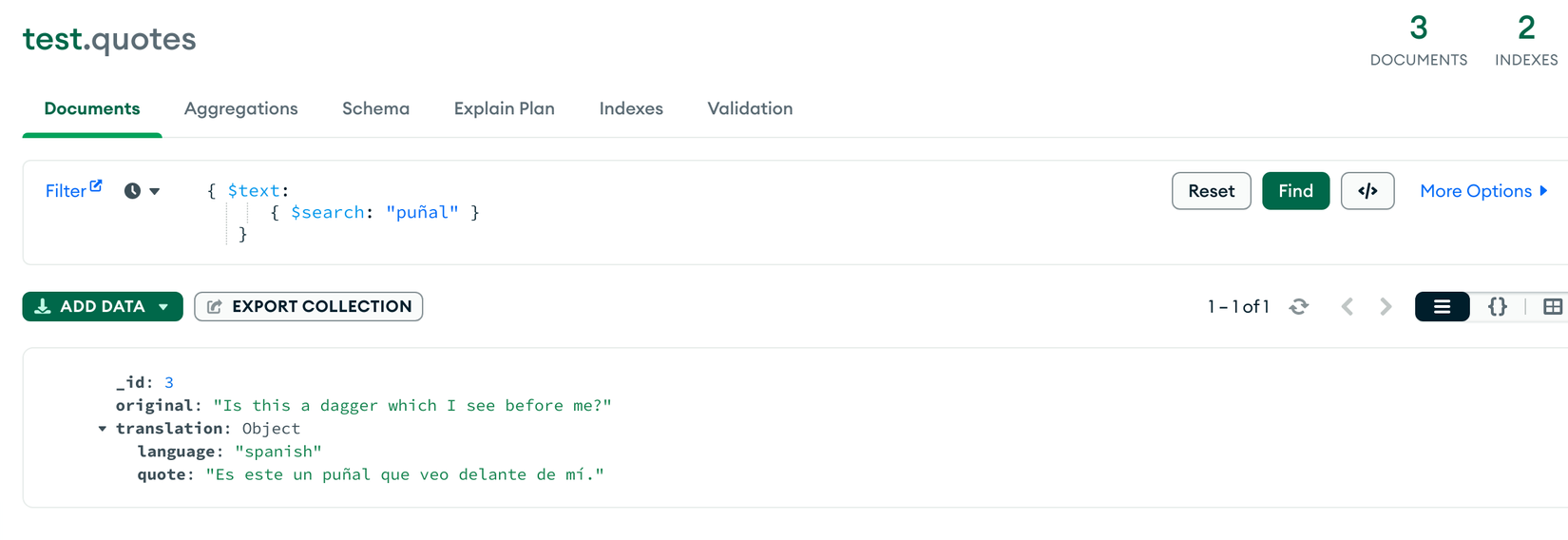Collapse the translation object field
The height and width of the screenshot is (540, 1568).
(103, 429)
